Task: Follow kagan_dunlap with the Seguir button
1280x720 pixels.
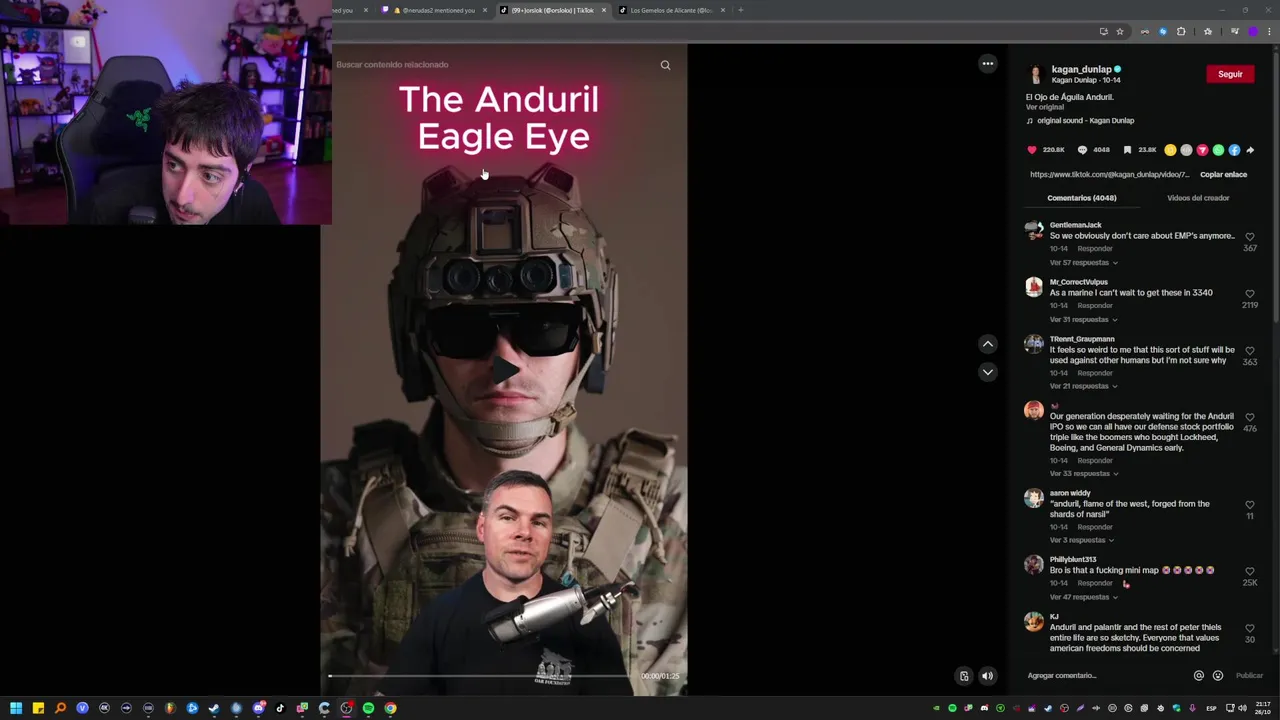Action: coord(1230,74)
